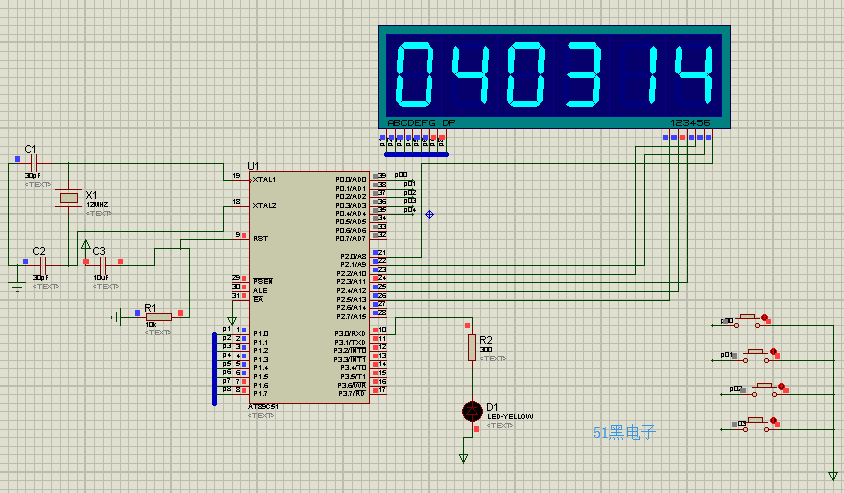Screen dimensions: 844x493
Task: Click the P2.7/A15 pin name
Action: click(x=351, y=316)
